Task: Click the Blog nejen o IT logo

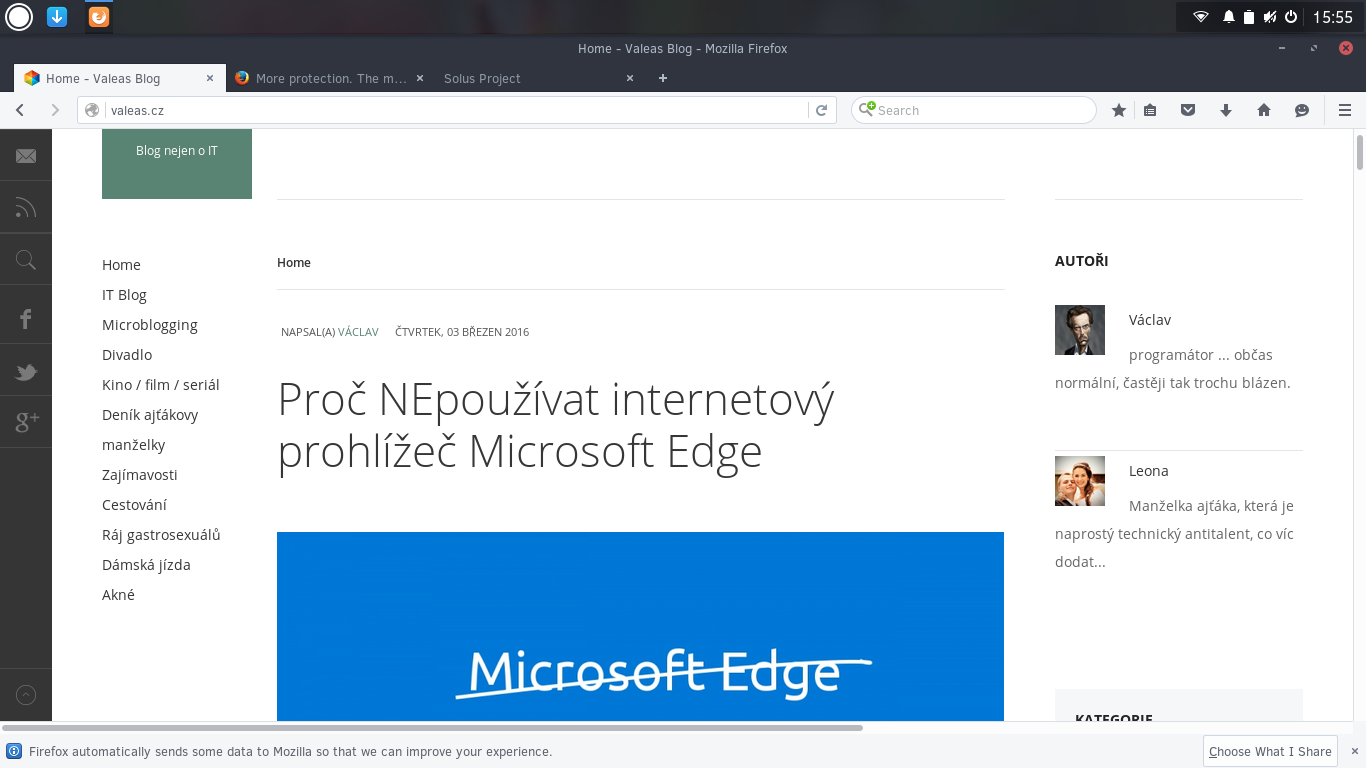Action: pyautogui.click(x=177, y=164)
